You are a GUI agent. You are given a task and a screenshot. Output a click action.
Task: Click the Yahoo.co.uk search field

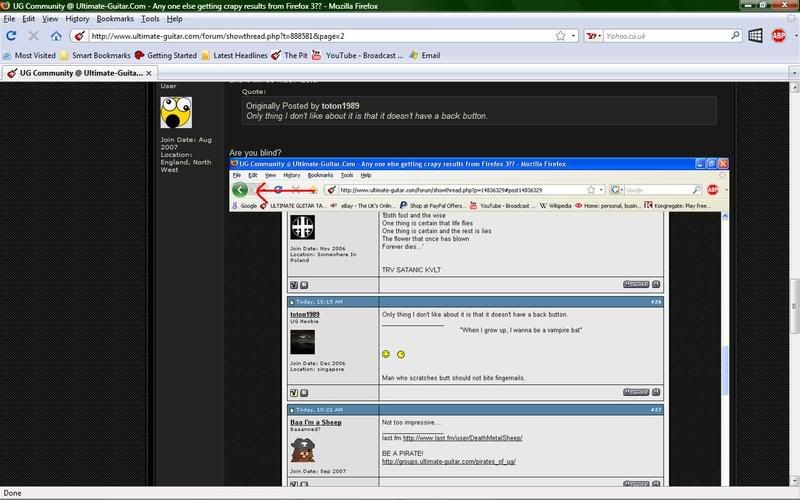point(666,36)
